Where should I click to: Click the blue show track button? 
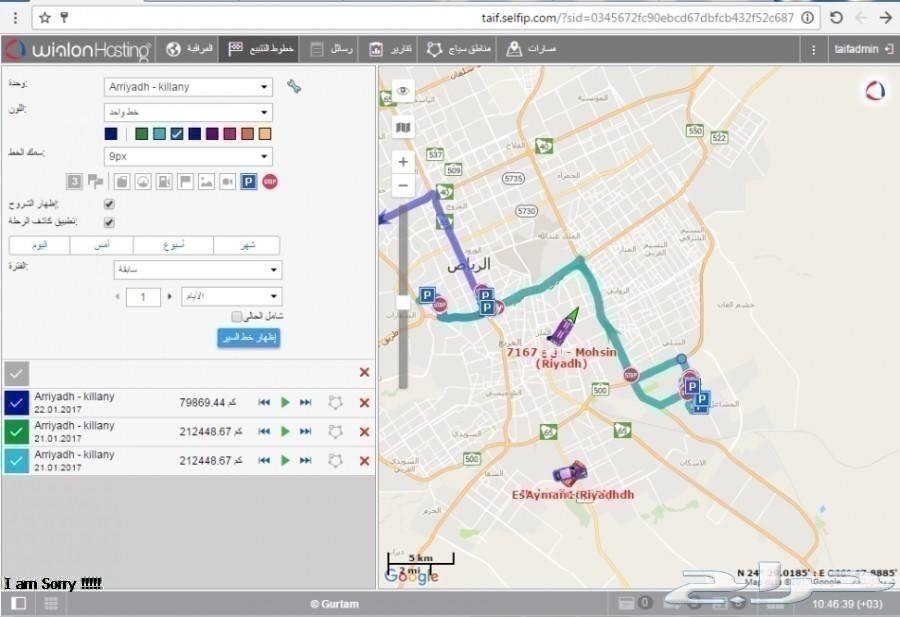(248, 338)
